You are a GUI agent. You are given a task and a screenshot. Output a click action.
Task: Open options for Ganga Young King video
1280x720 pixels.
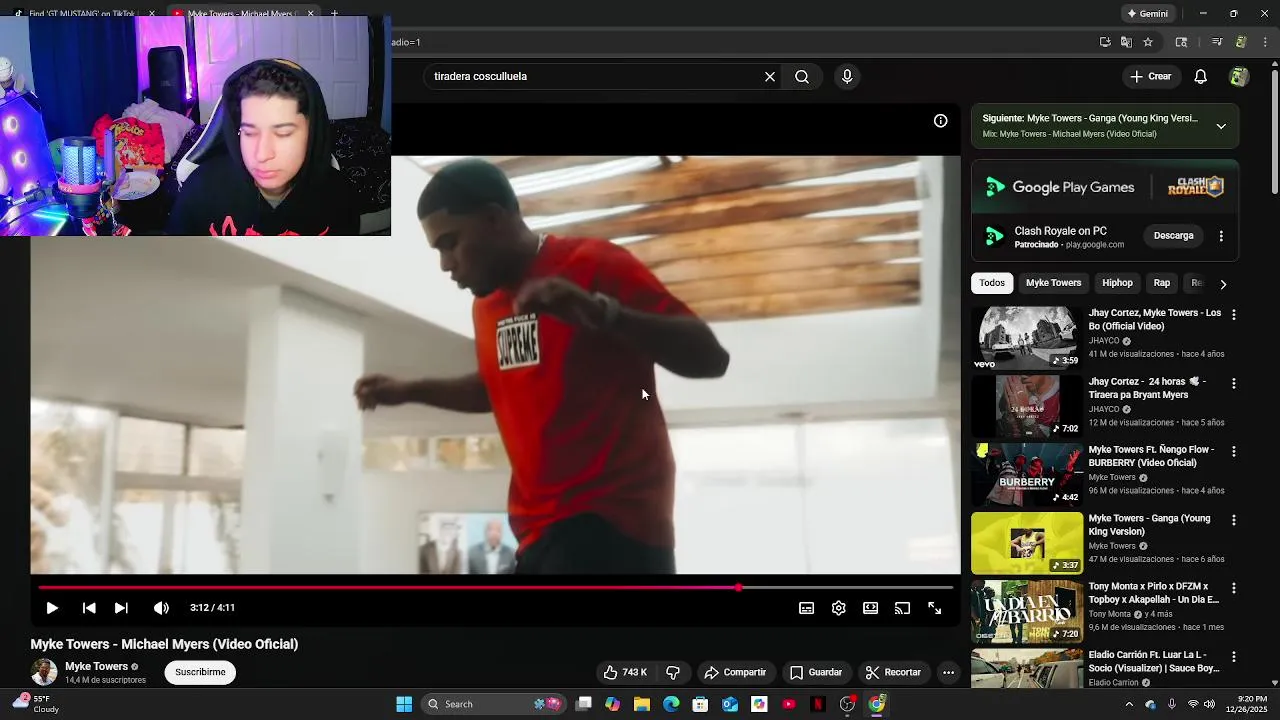pyautogui.click(x=1233, y=520)
